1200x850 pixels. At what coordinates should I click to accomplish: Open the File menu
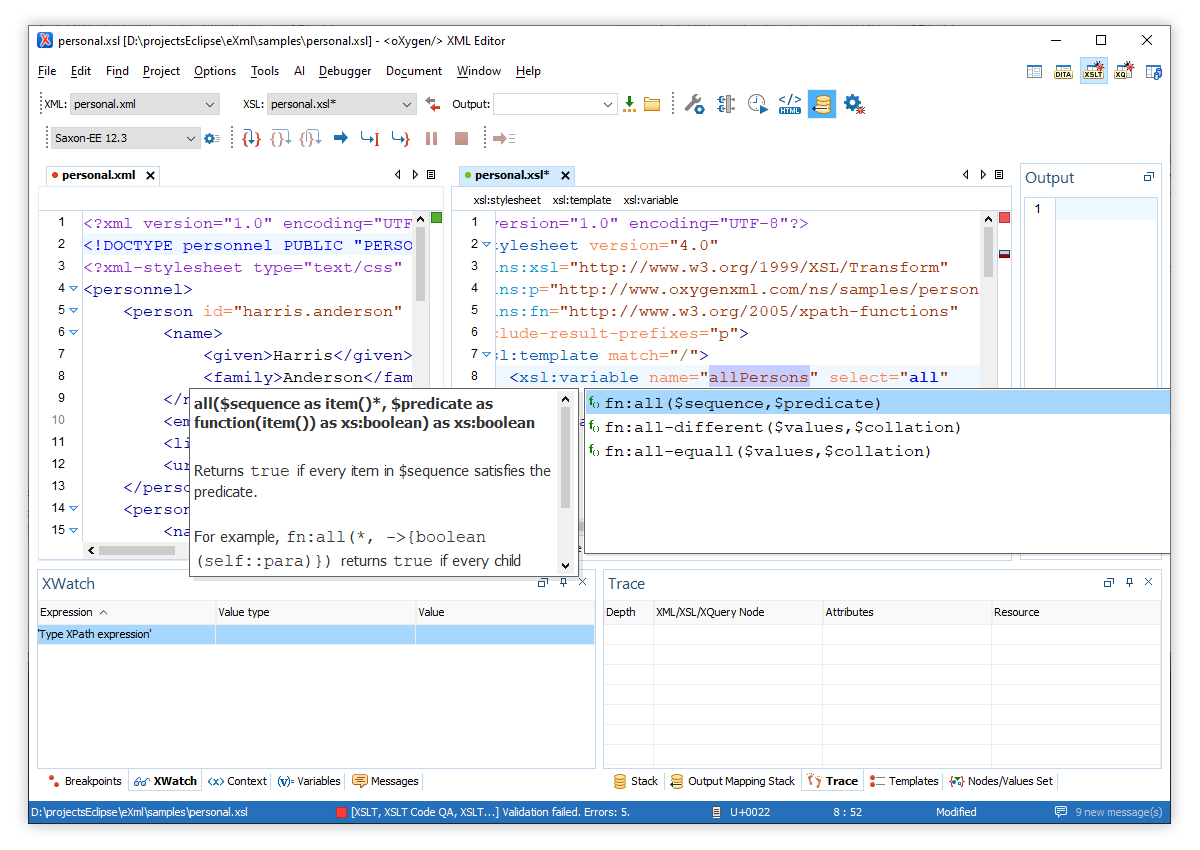point(47,71)
